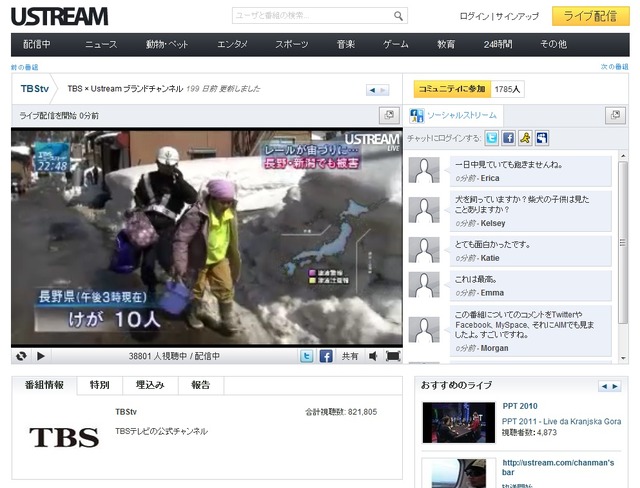Enter fullscreen video mode
640x488 pixels.
pos(393,356)
